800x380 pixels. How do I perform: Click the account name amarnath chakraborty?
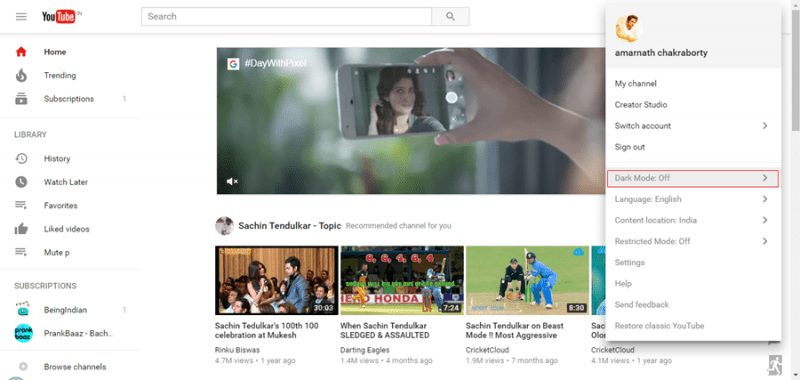pos(661,53)
